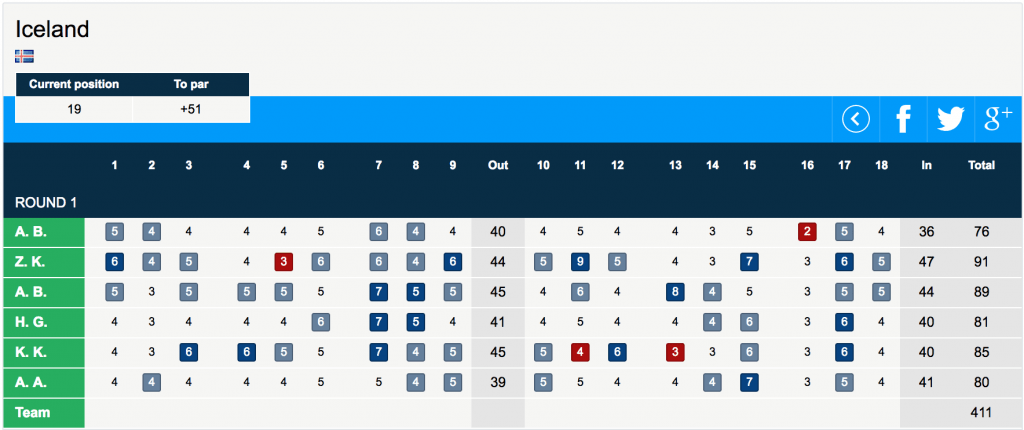Image resolution: width=1024 pixels, height=430 pixels.
Task: Click the Total column header
Action: 981,165
